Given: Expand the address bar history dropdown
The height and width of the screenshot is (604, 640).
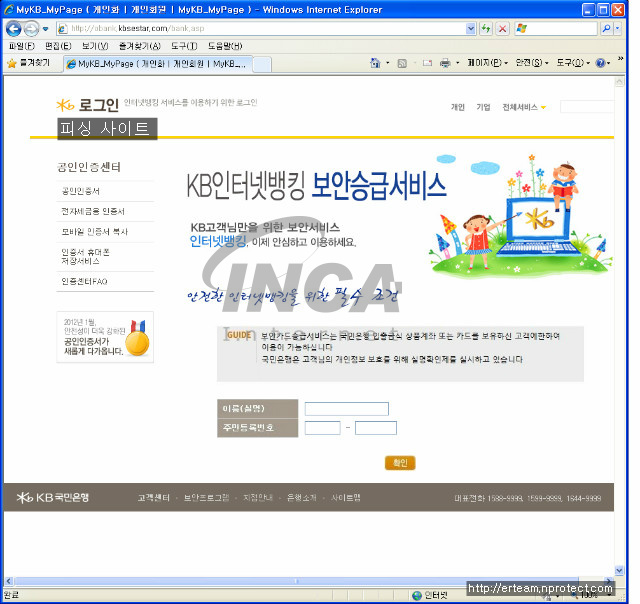Looking at the screenshot, I should tap(471, 28).
